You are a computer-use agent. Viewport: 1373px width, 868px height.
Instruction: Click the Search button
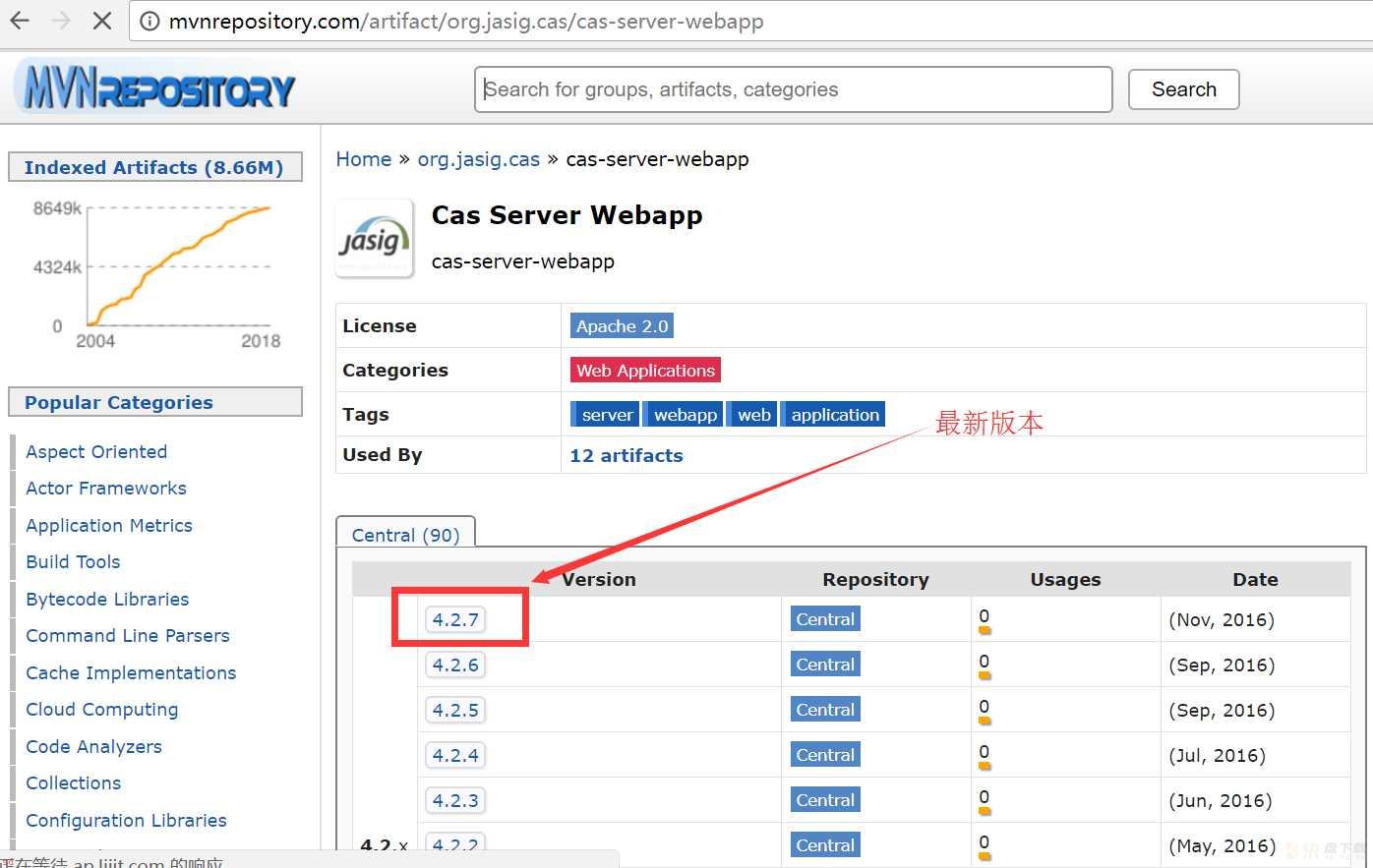(x=1183, y=89)
